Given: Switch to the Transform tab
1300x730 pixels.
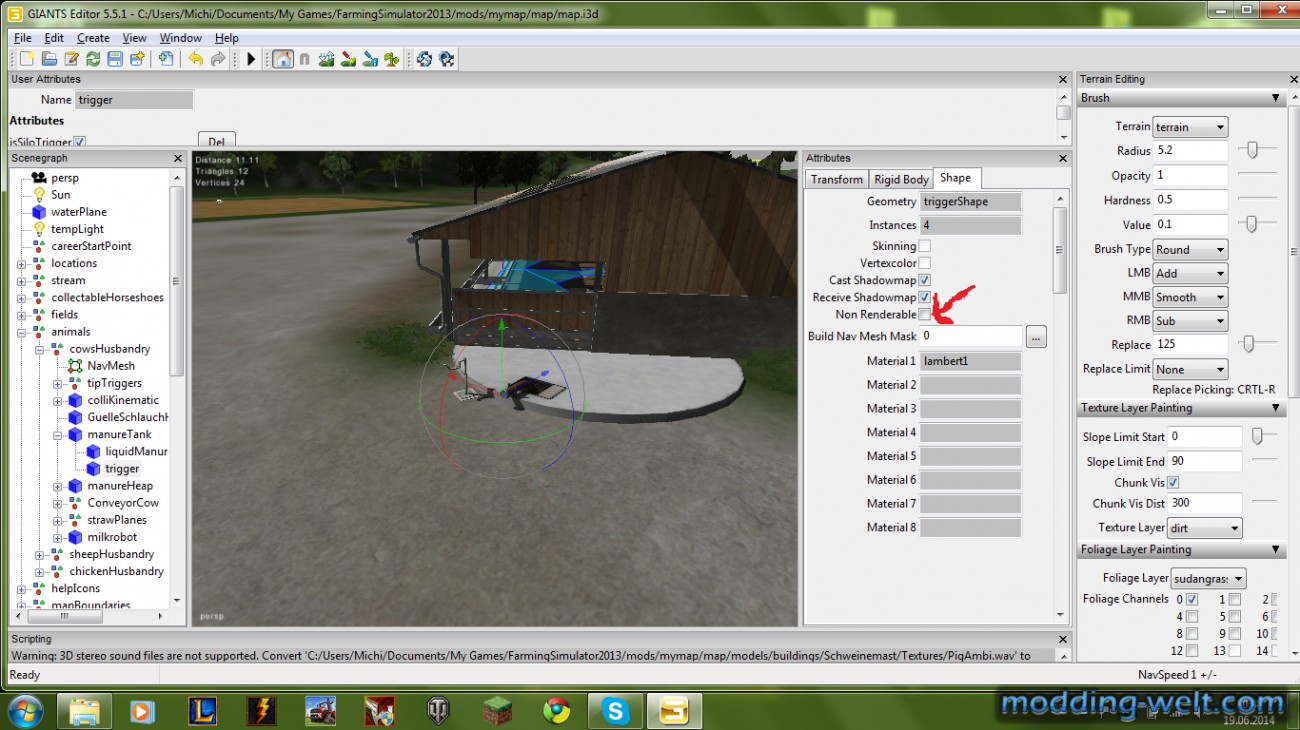Looking at the screenshot, I should (837, 179).
